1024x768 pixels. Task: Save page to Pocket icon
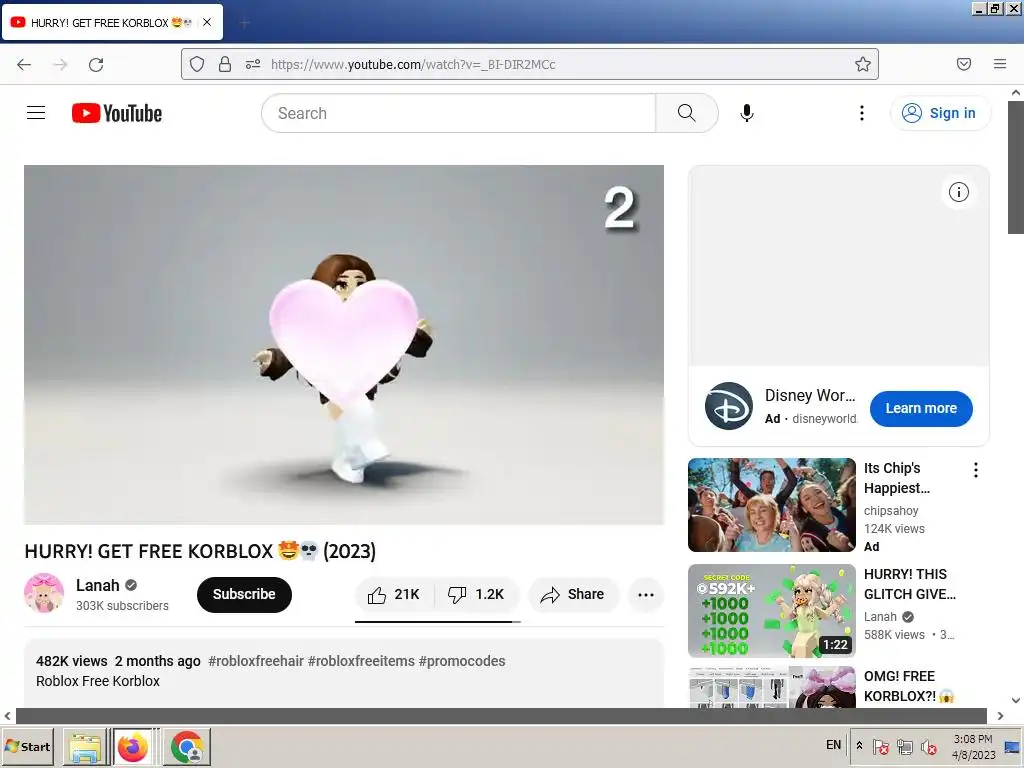[963, 64]
